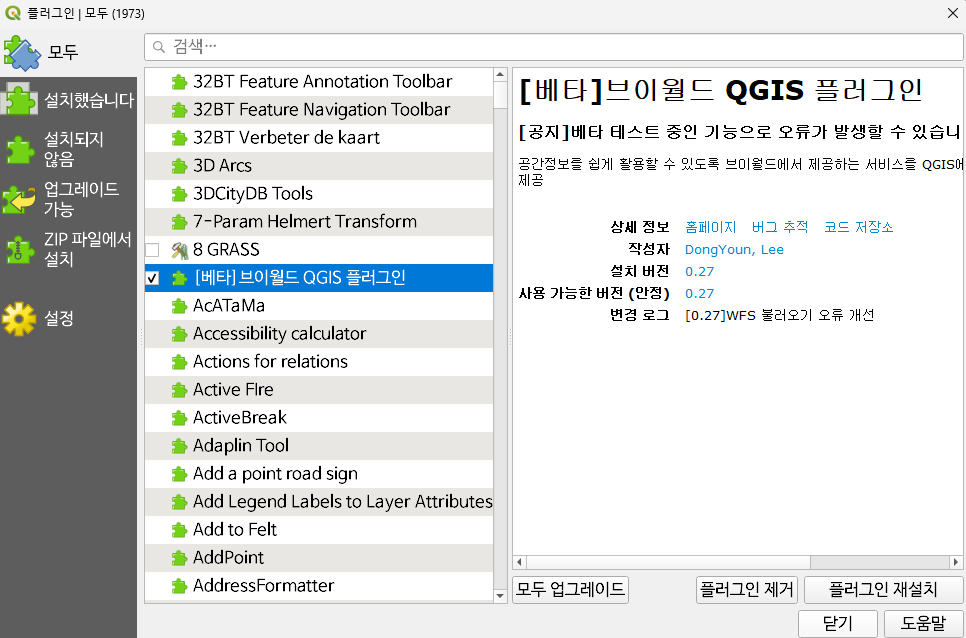The width and height of the screenshot is (966, 638).
Task: Click the plugin icon next to AddPoint
Action: [x=179, y=558]
